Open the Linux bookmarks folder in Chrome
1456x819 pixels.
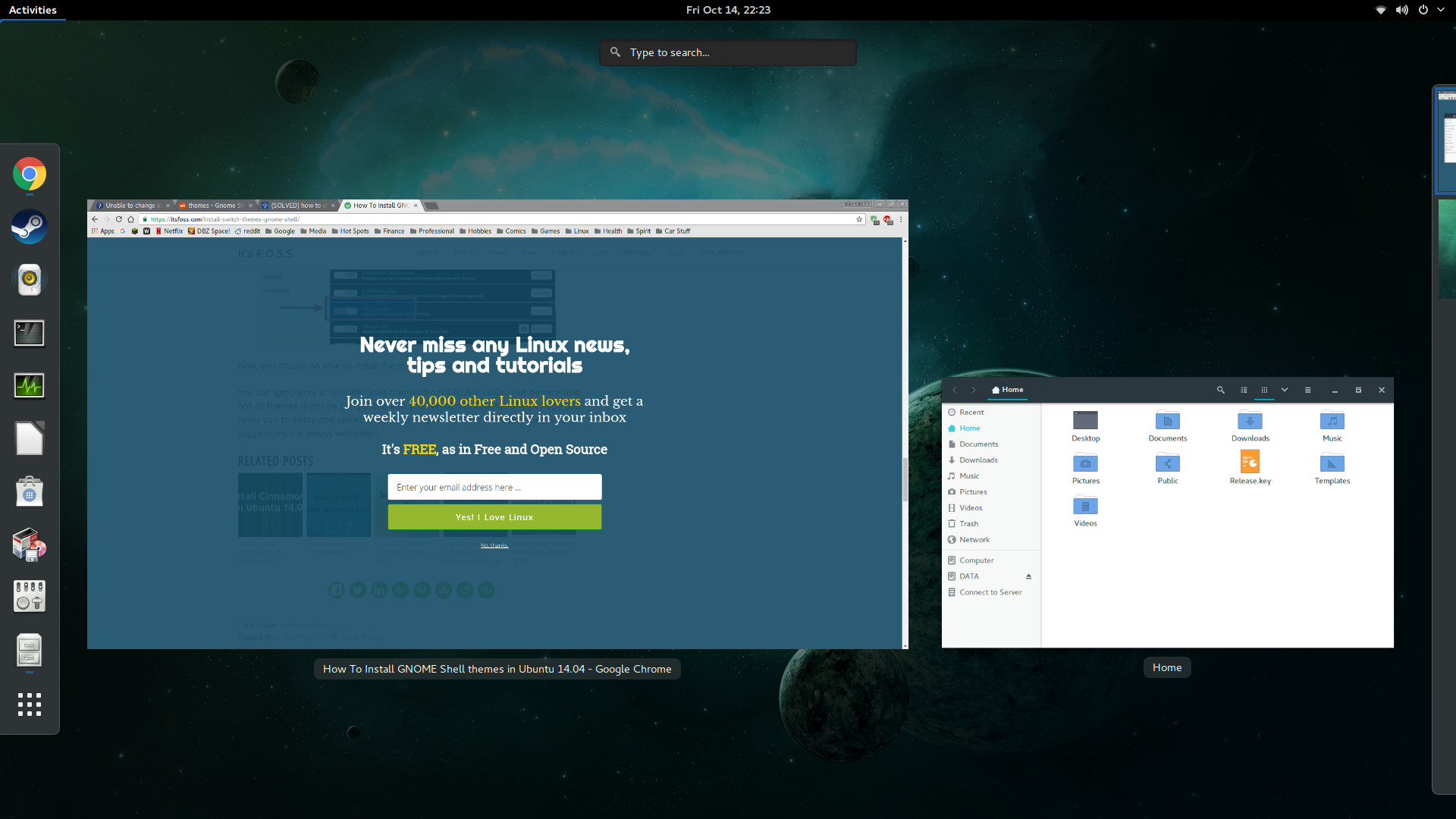pos(577,231)
